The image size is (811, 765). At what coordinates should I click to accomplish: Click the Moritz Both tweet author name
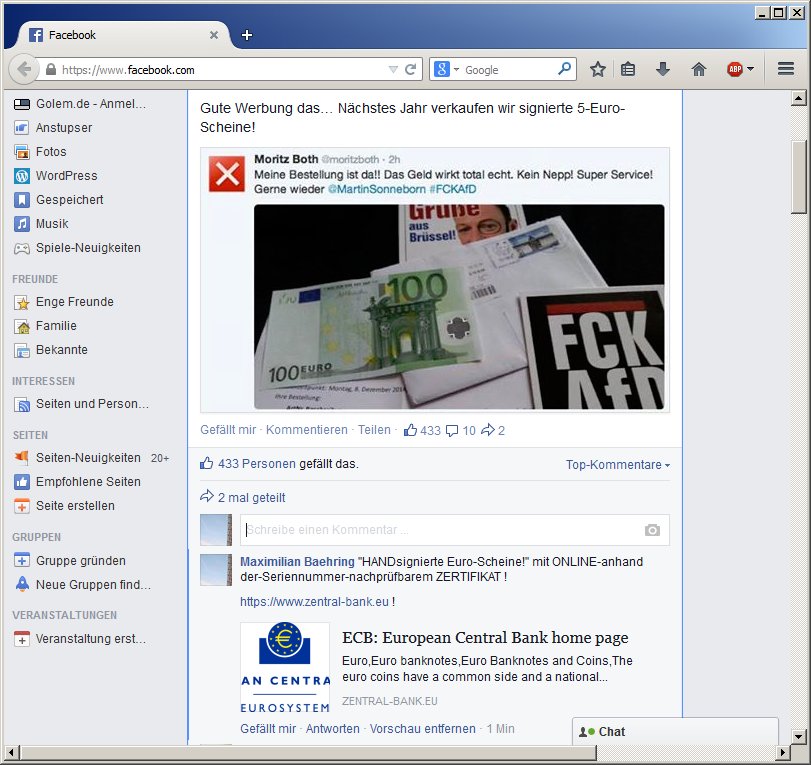[286, 159]
